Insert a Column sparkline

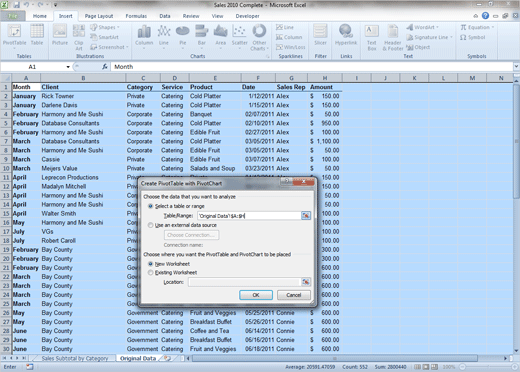(289, 37)
